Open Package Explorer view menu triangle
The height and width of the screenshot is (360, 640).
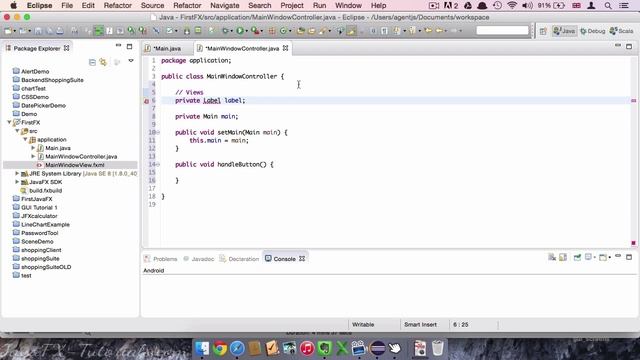tap(131, 61)
